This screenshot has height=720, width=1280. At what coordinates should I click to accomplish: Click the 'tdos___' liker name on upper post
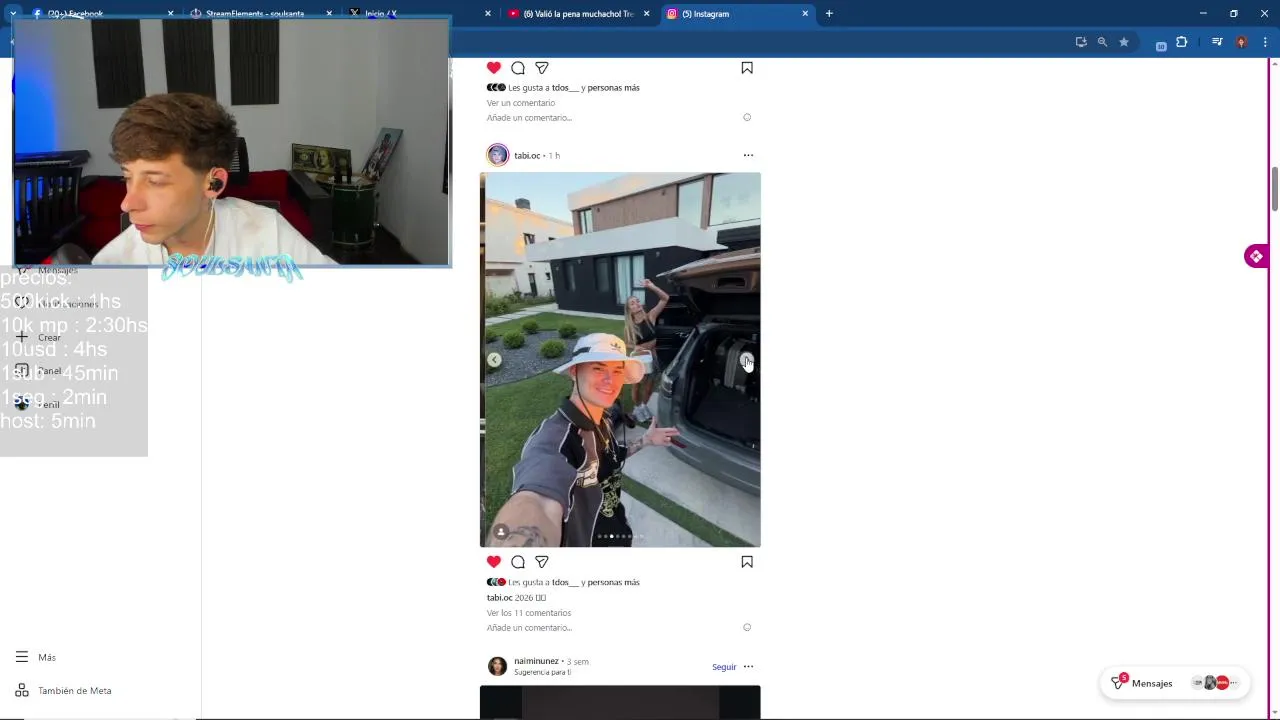point(565,88)
